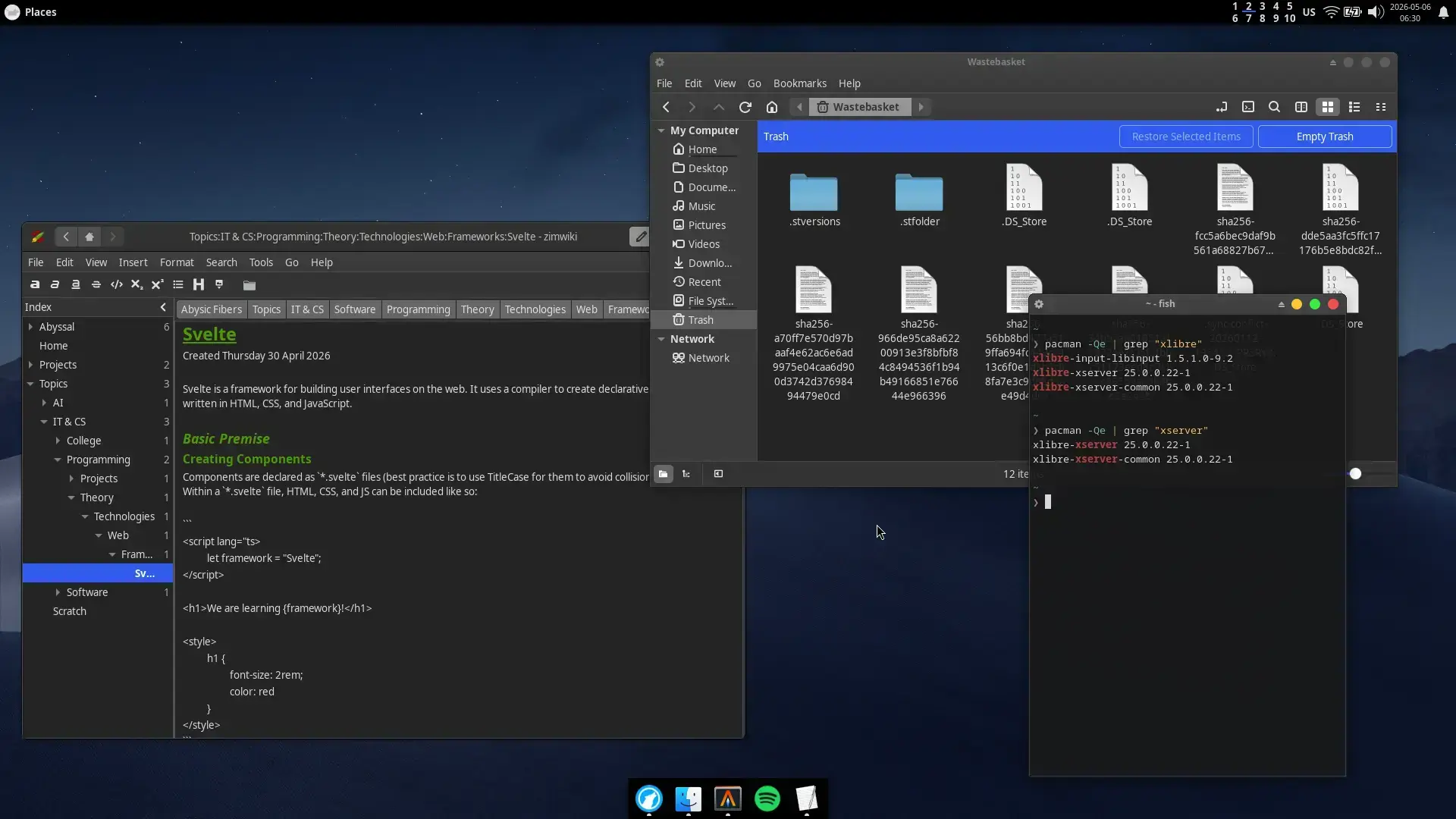Collapse the Zim Index side pane
The height and width of the screenshot is (819, 1456).
[x=163, y=307]
